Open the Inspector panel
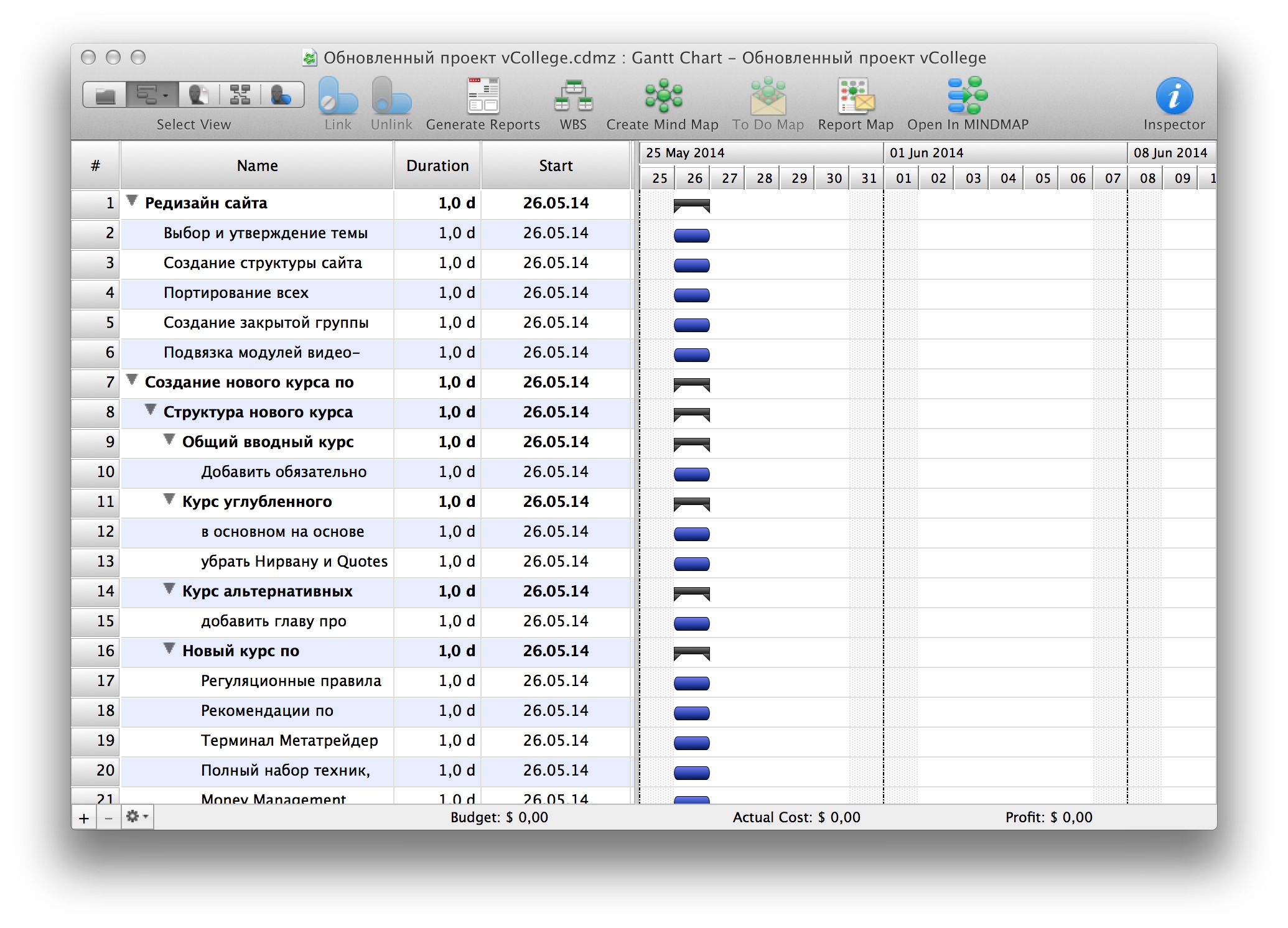This screenshot has height=928, width=1288. click(1174, 96)
